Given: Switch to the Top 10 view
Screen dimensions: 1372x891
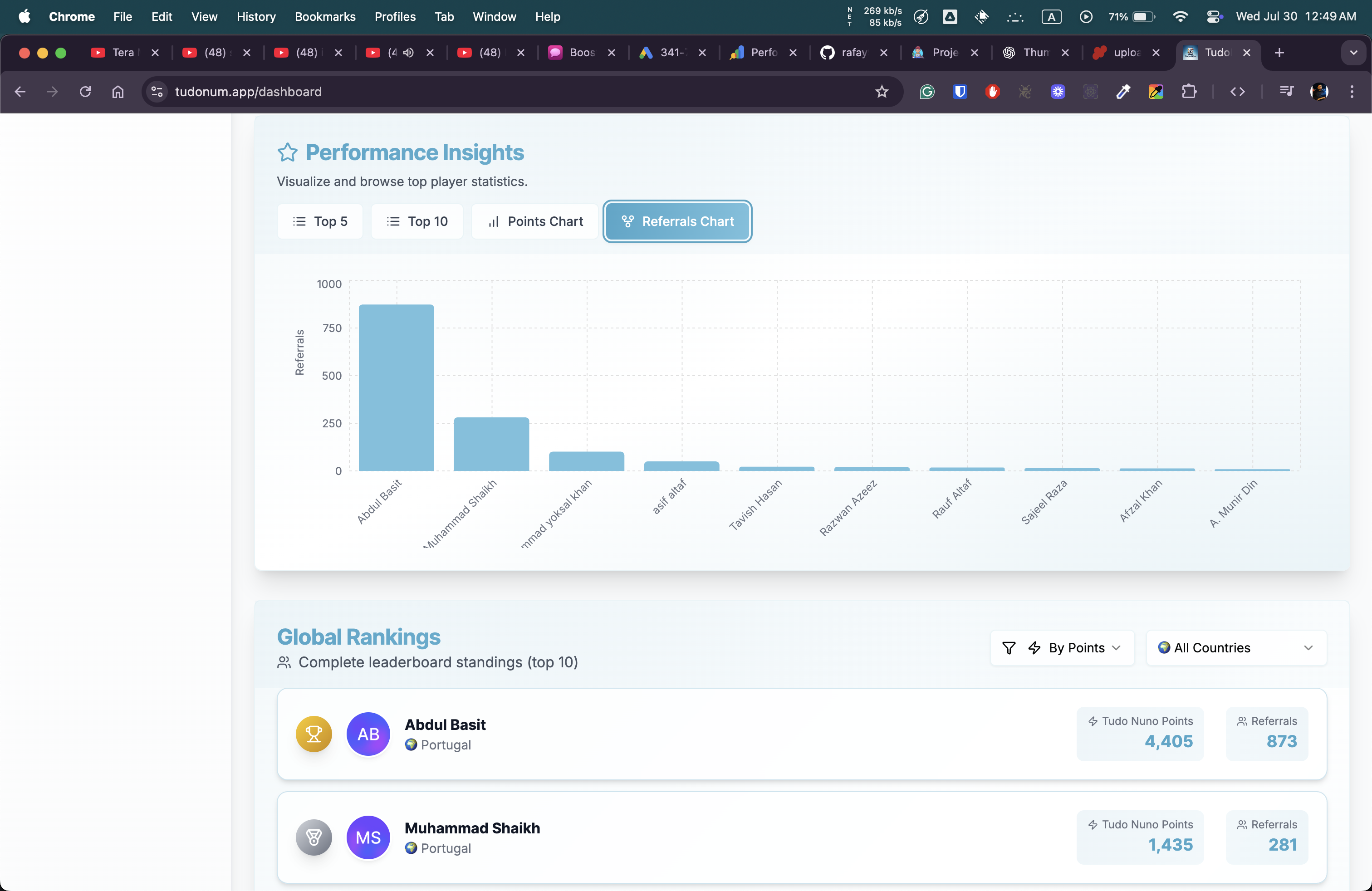Looking at the screenshot, I should click(417, 221).
